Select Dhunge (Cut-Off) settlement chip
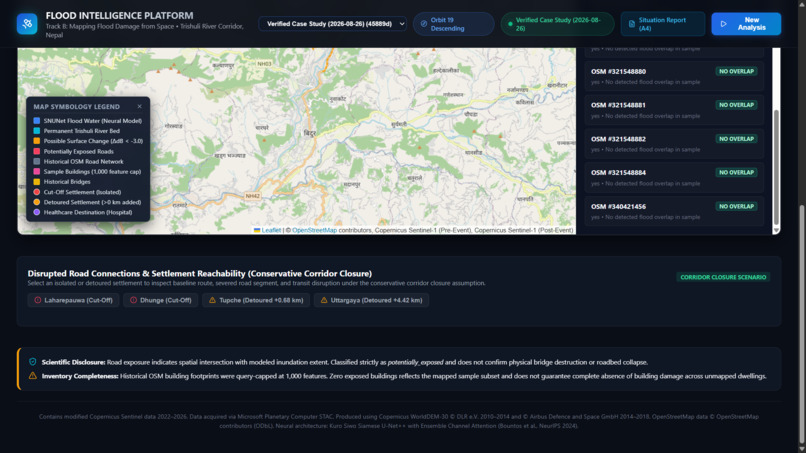This screenshot has width=806, height=453. pyautogui.click(x=160, y=300)
